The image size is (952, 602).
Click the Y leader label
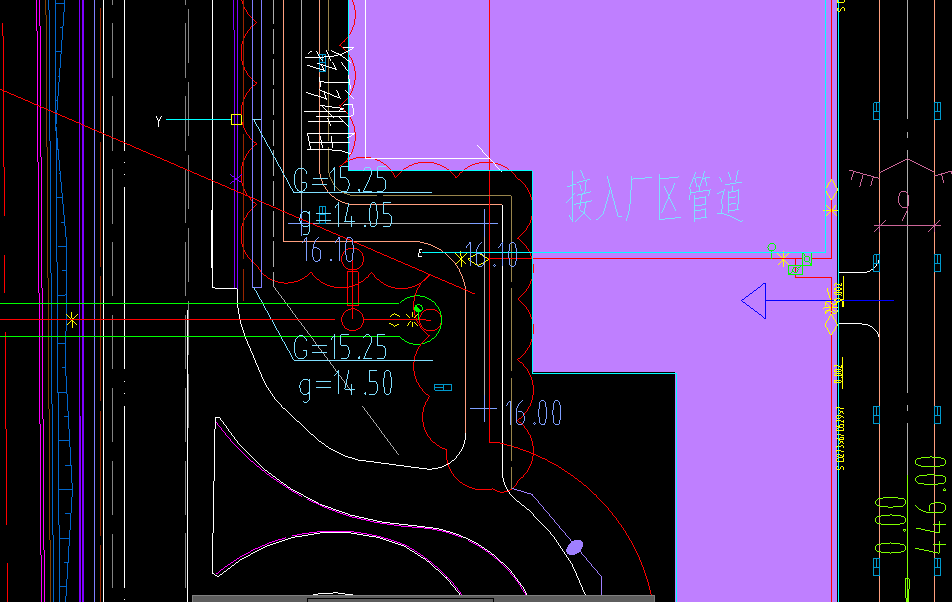158,121
